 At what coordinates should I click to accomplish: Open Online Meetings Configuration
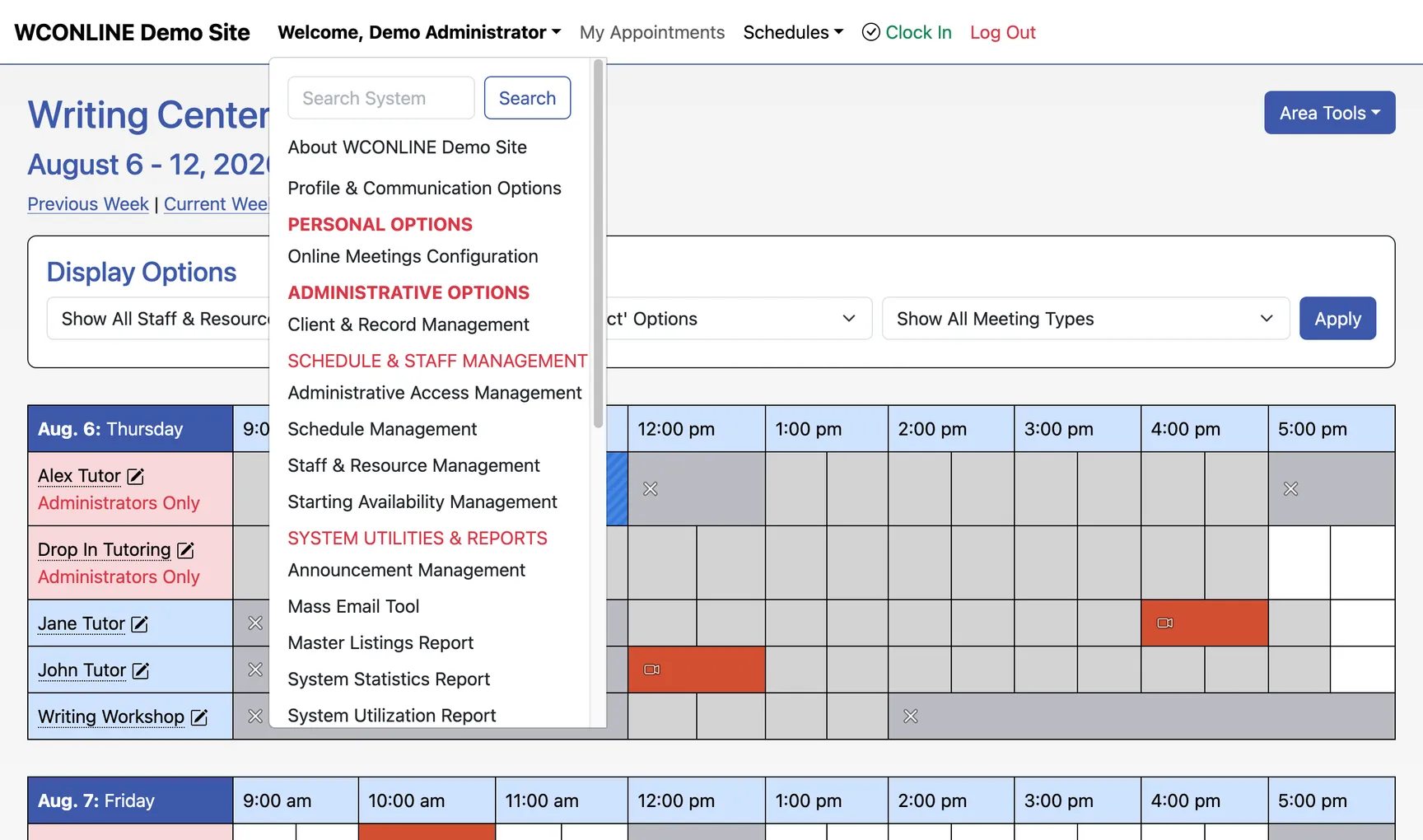point(413,257)
